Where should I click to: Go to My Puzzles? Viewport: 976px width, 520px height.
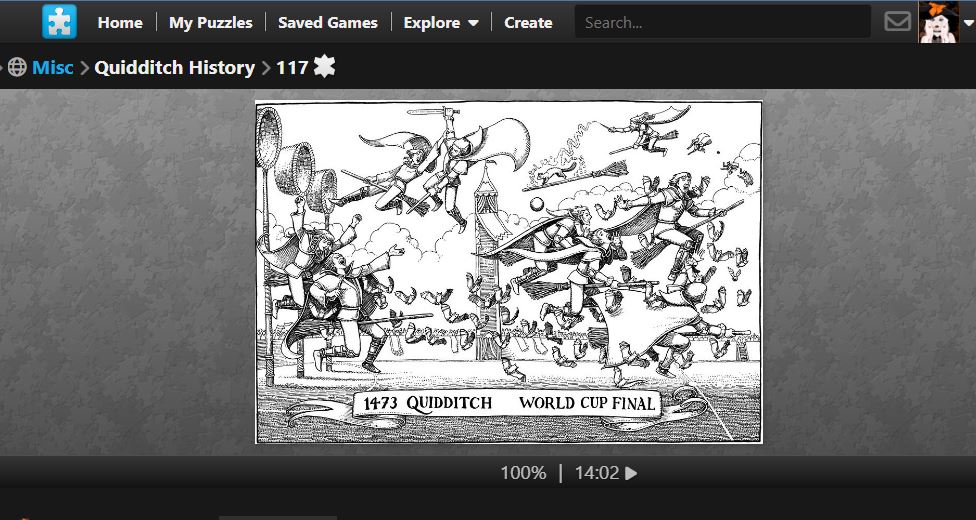pyautogui.click(x=211, y=22)
